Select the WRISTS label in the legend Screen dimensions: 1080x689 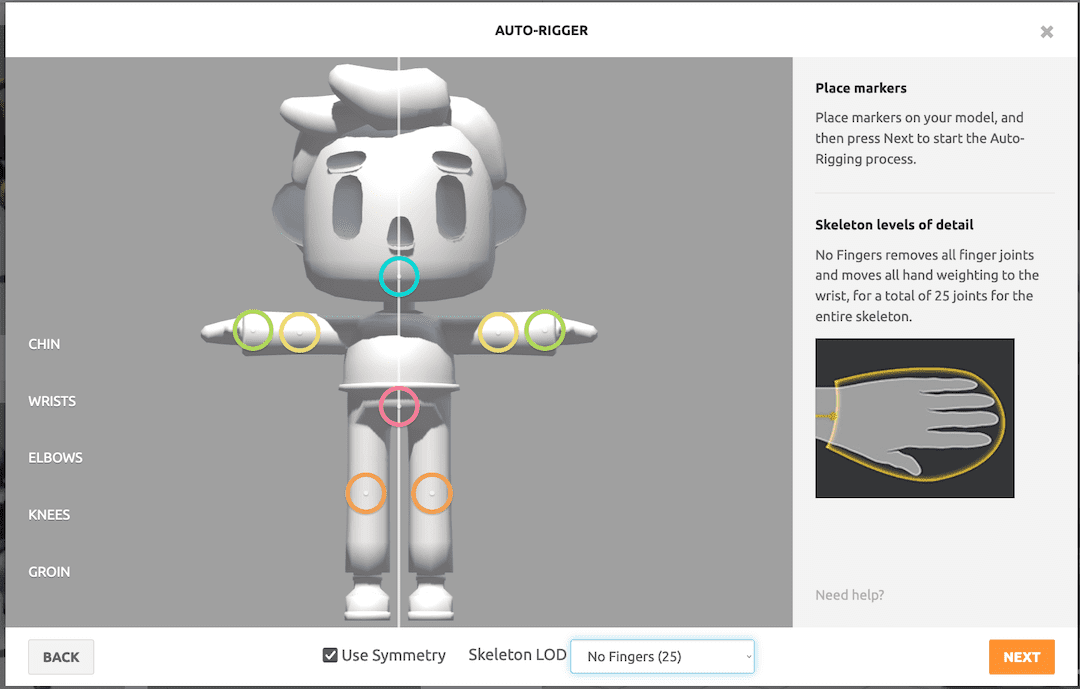tap(52, 400)
